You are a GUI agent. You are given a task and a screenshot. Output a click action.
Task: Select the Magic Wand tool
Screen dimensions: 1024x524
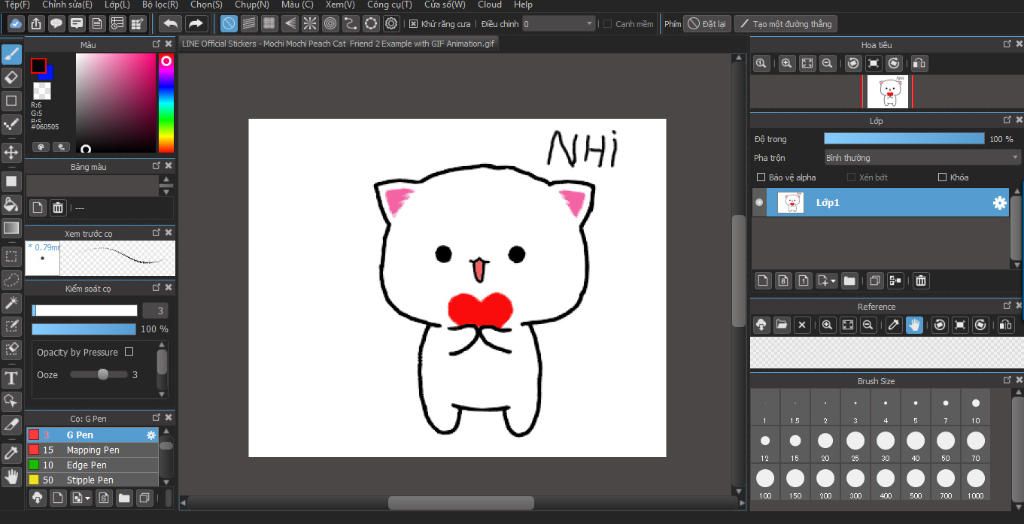click(11, 303)
